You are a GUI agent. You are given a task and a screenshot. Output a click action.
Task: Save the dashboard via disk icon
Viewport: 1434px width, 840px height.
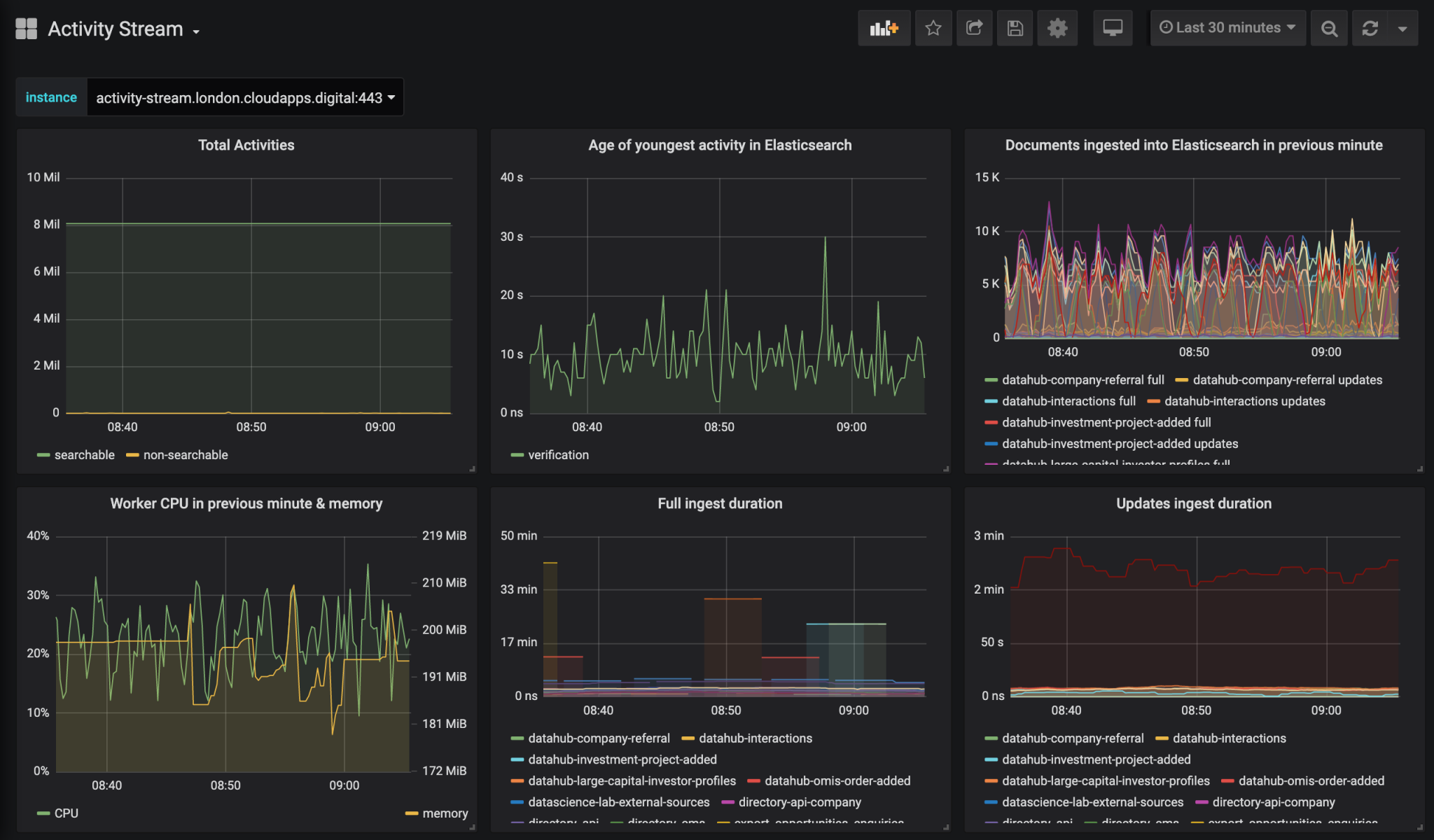(x=1015, y=28)
